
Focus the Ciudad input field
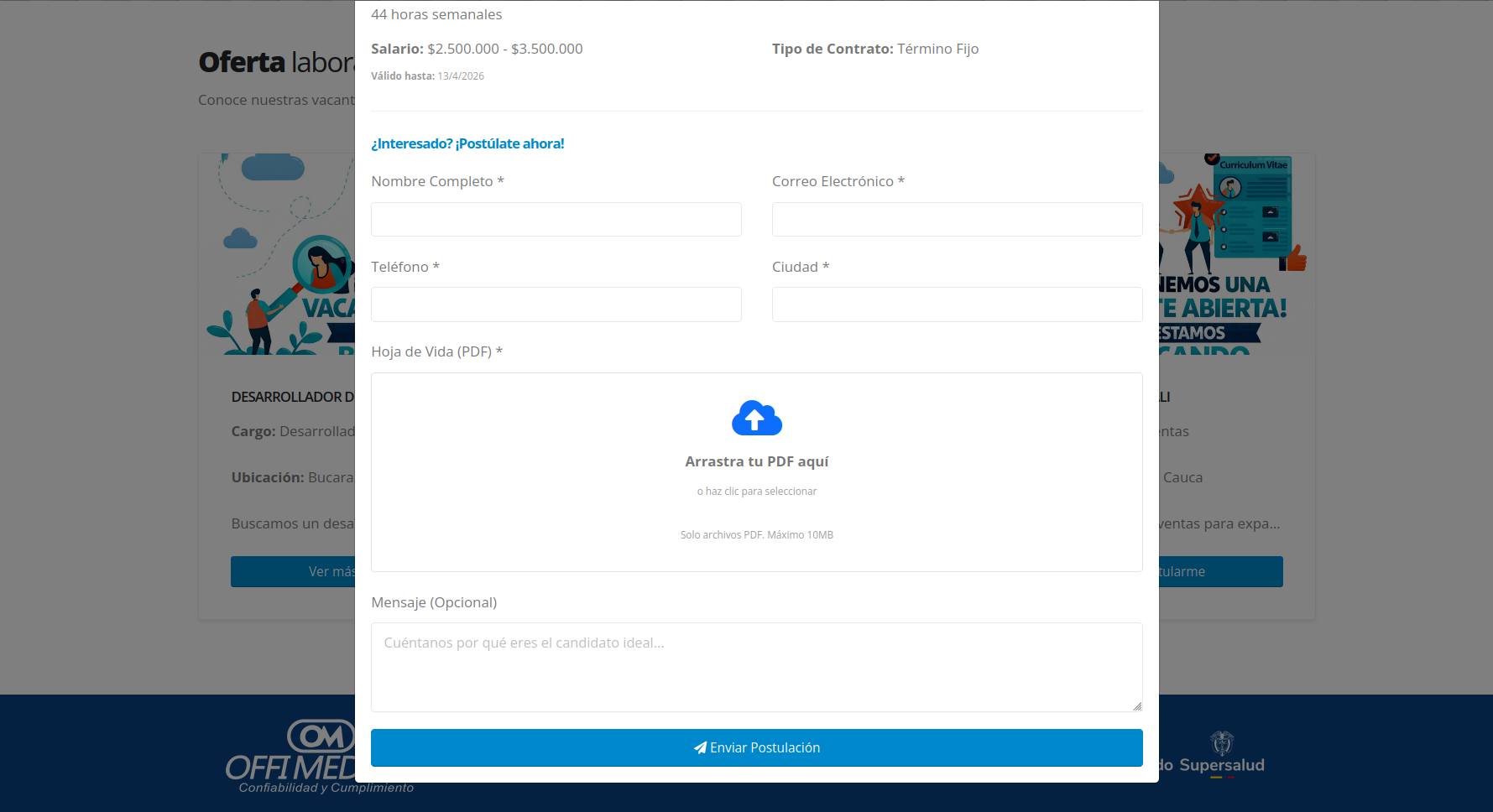coord(957,304)
